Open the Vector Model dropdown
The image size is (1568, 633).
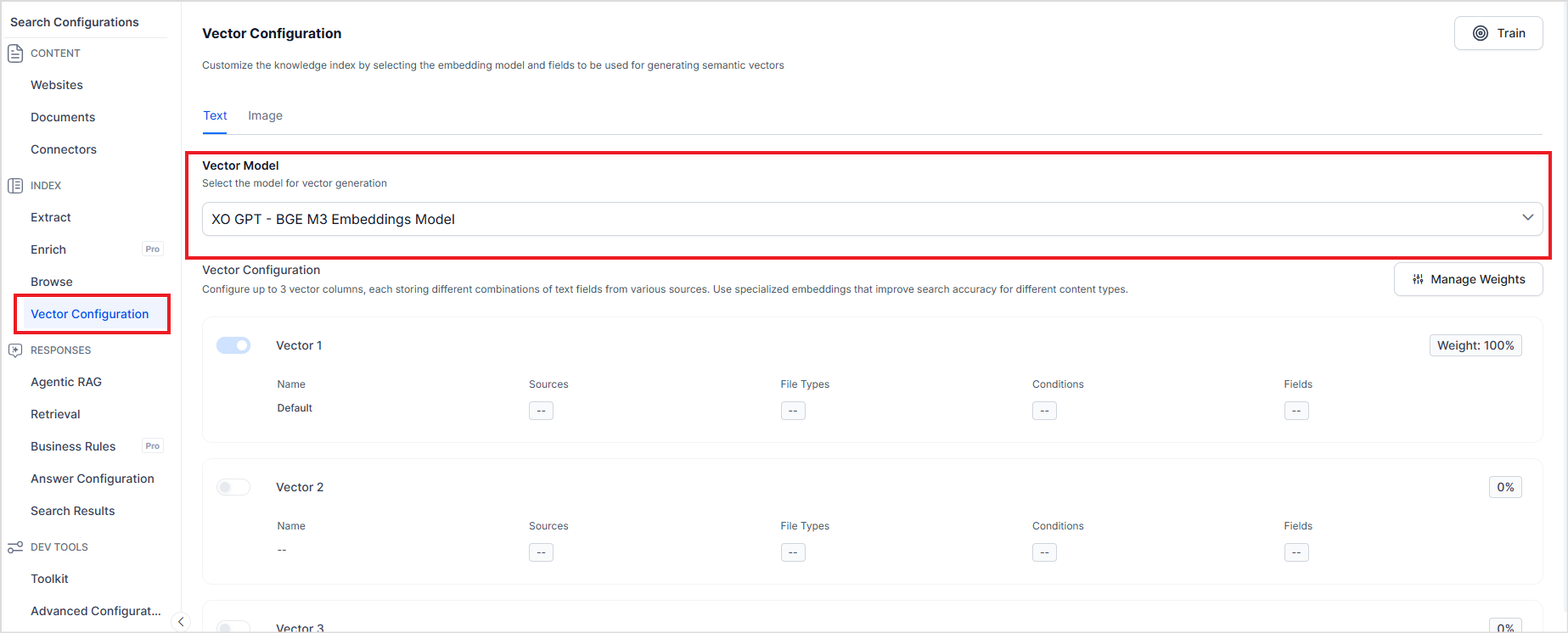tap(866, 219)
